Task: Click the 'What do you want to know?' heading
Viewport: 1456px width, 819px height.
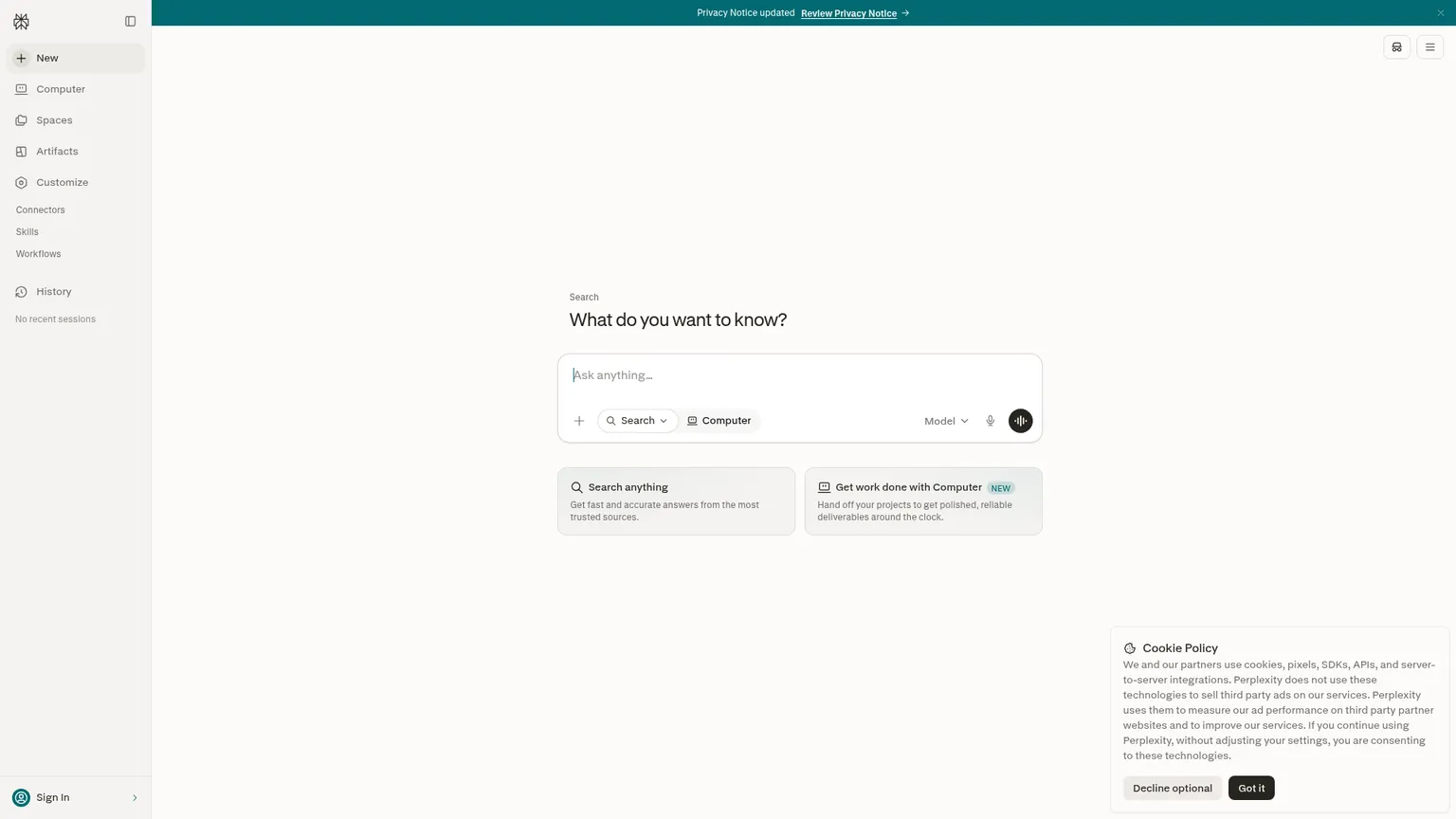Action: [678, 320]
